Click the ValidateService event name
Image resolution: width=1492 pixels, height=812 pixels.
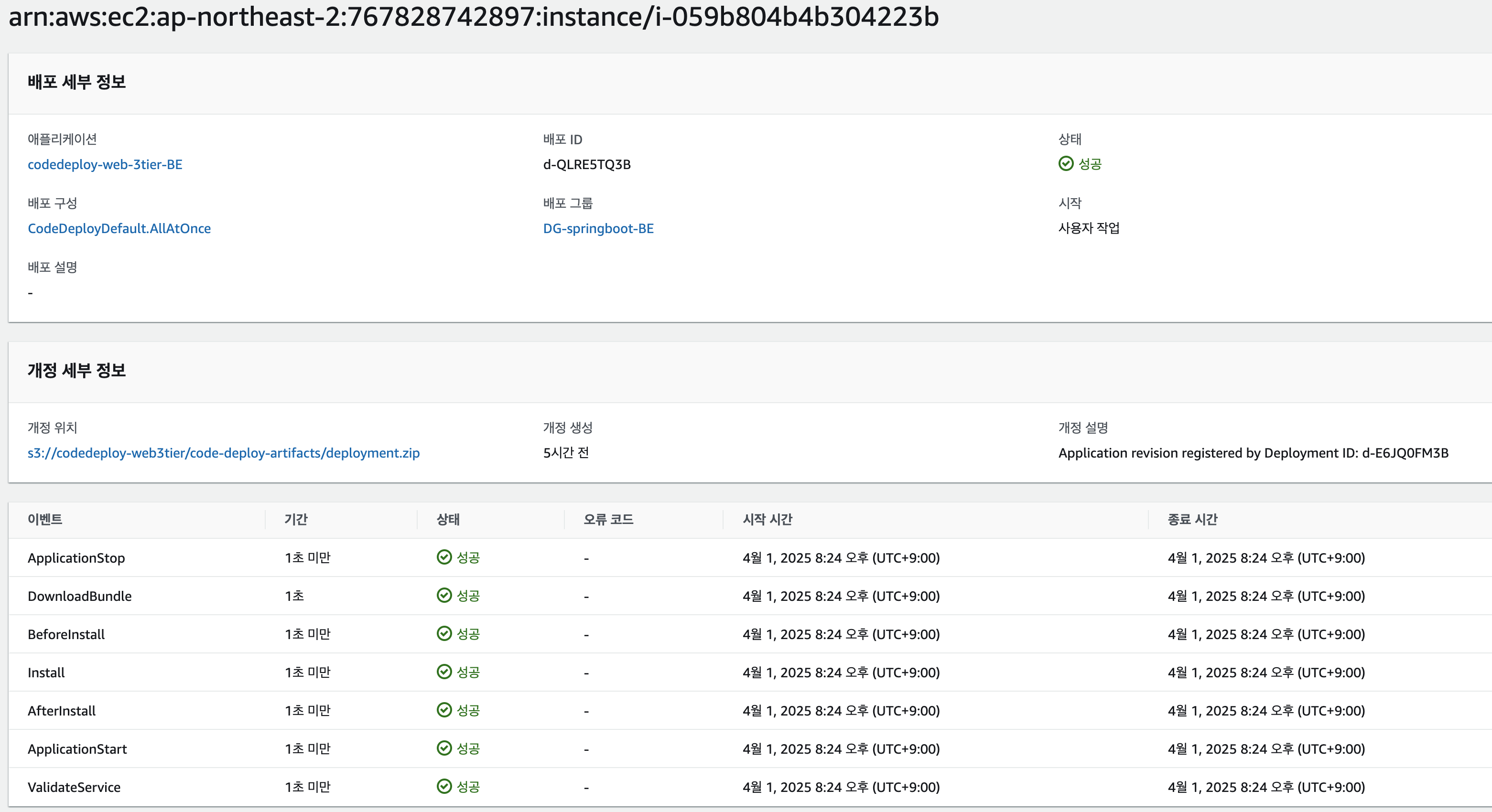click(74, 787)
